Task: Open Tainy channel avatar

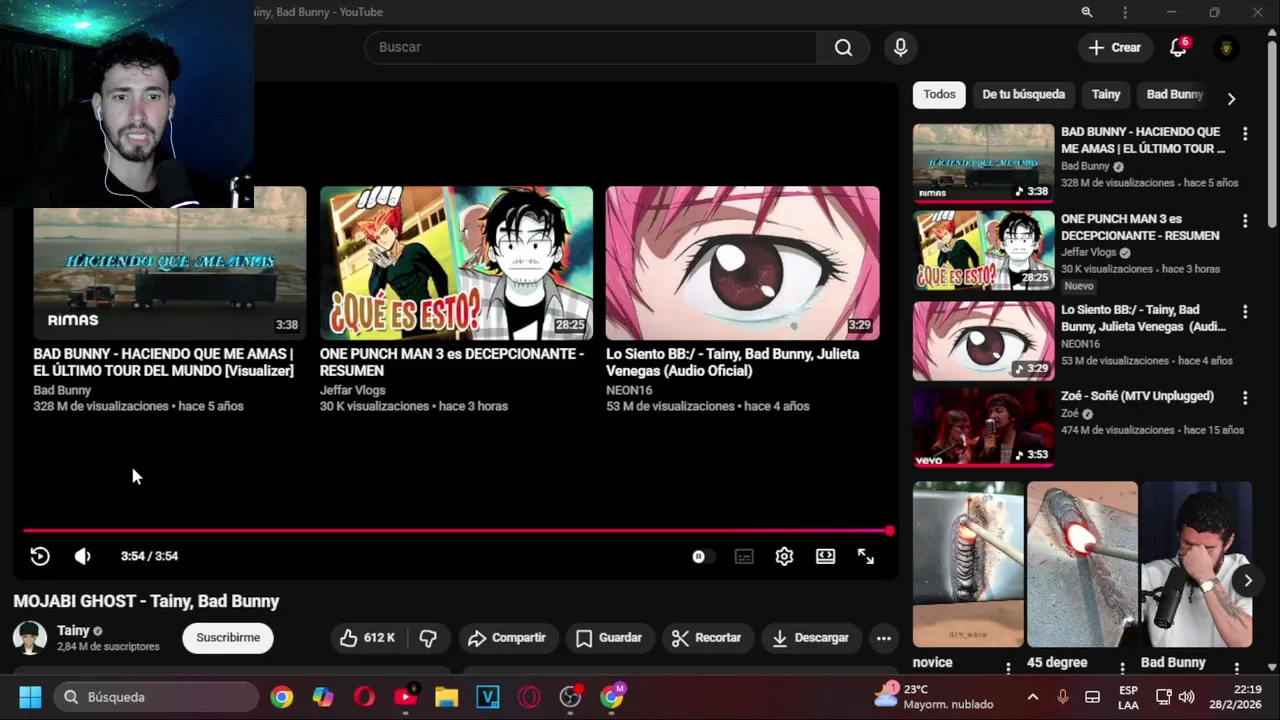Action: [29, 637]
